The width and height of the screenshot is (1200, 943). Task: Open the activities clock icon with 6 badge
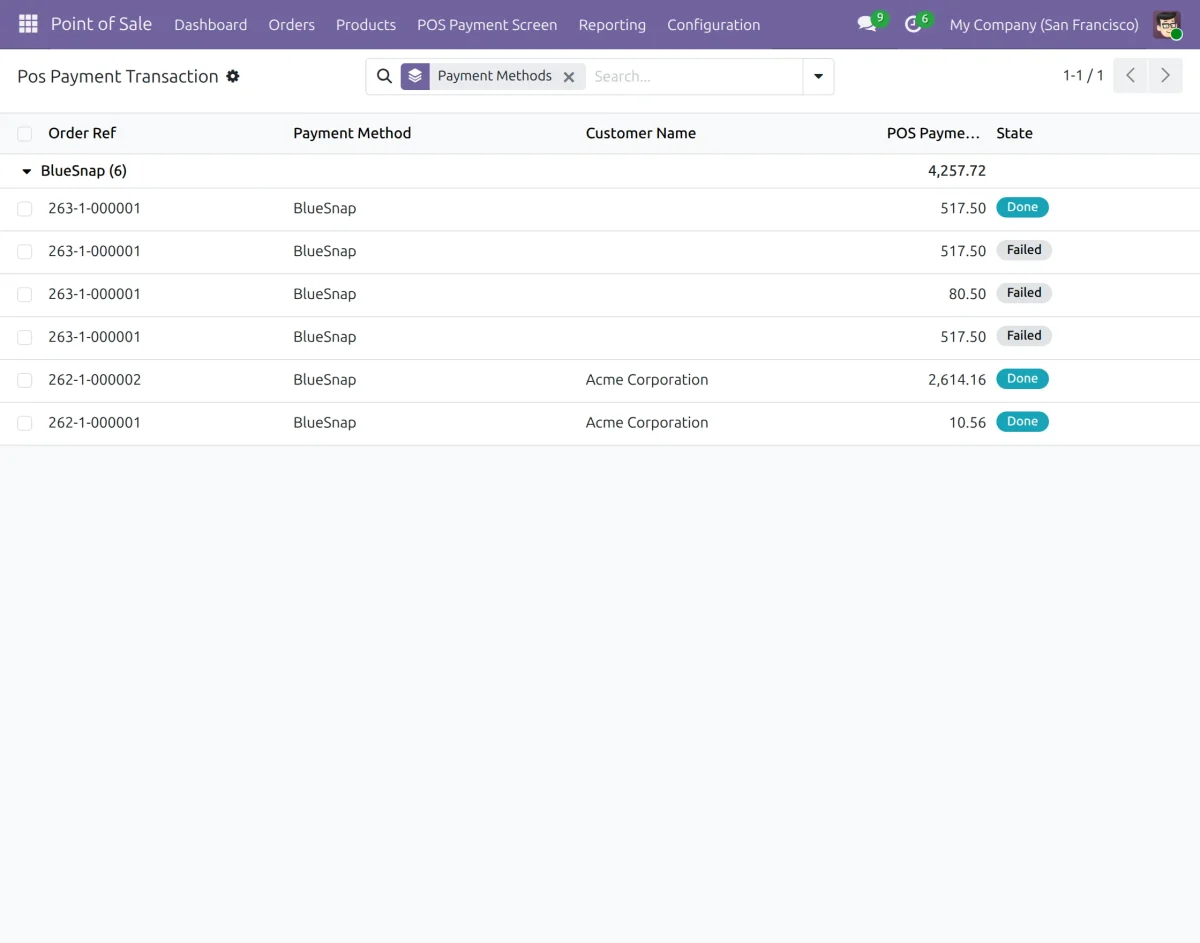point(913,24)
